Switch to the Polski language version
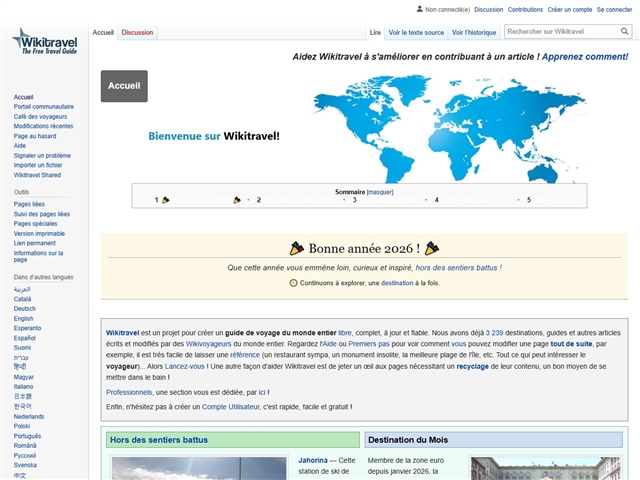The height and width of the screenshot is (480, 640). pos(22,426)
